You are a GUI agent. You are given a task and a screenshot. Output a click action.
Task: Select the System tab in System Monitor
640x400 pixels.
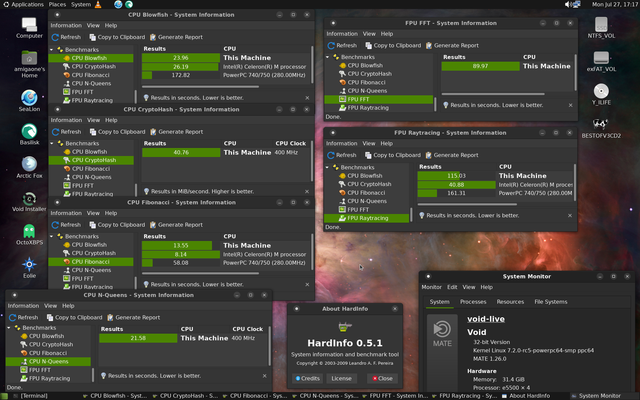[440, 302]
